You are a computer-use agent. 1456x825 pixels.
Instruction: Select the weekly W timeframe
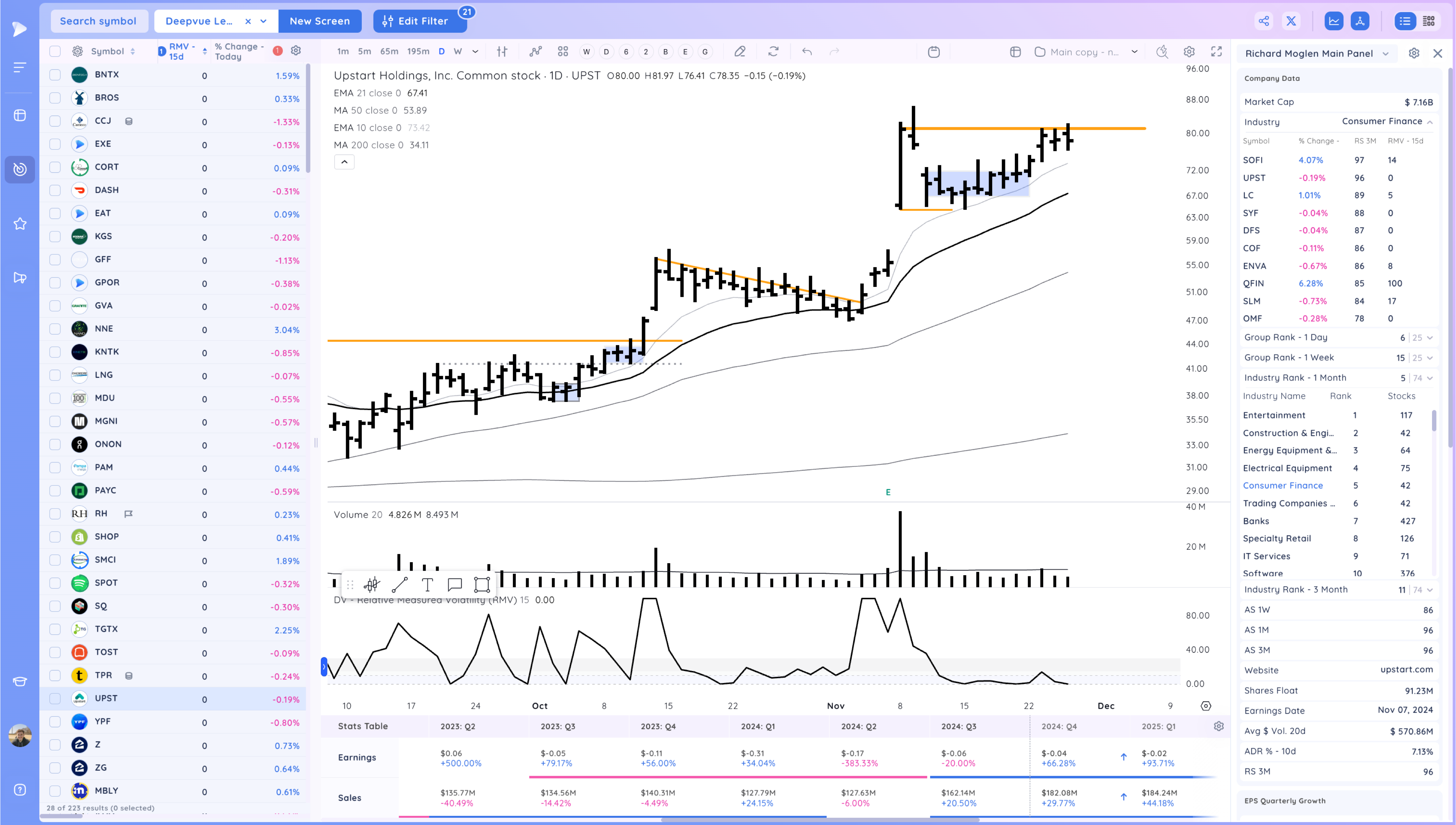458,52
